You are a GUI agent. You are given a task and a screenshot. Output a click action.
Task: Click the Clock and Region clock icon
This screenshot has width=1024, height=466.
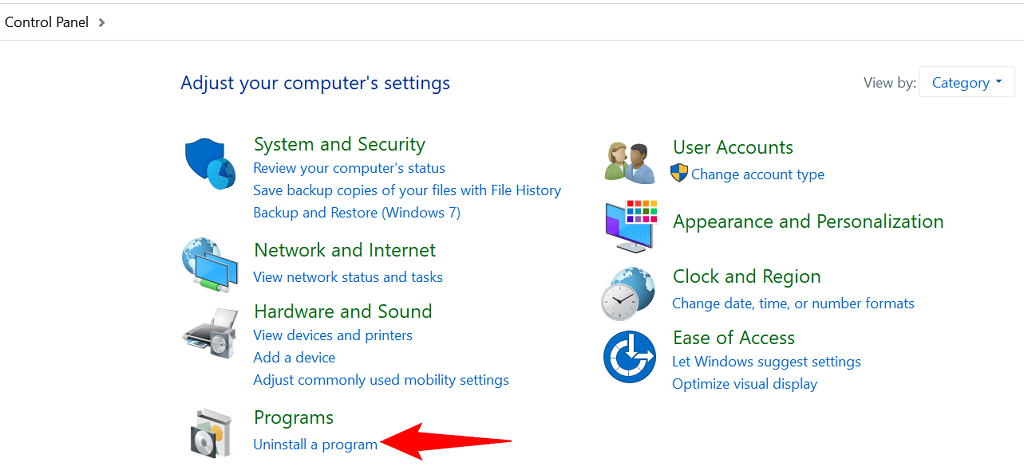(x=629, y=292)
